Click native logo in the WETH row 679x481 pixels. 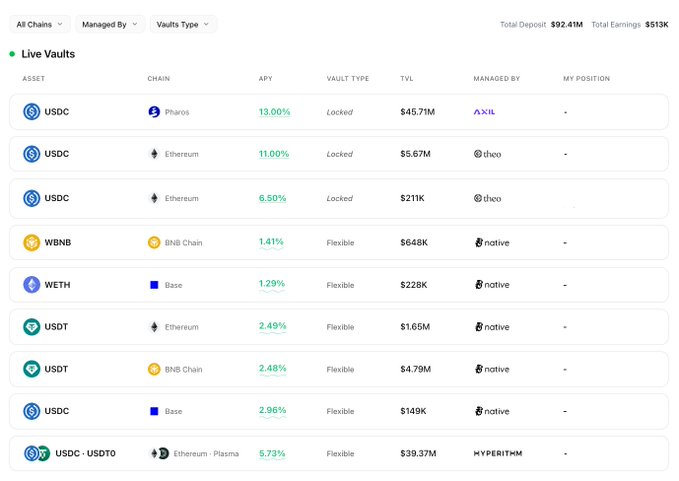pos(492,284)
